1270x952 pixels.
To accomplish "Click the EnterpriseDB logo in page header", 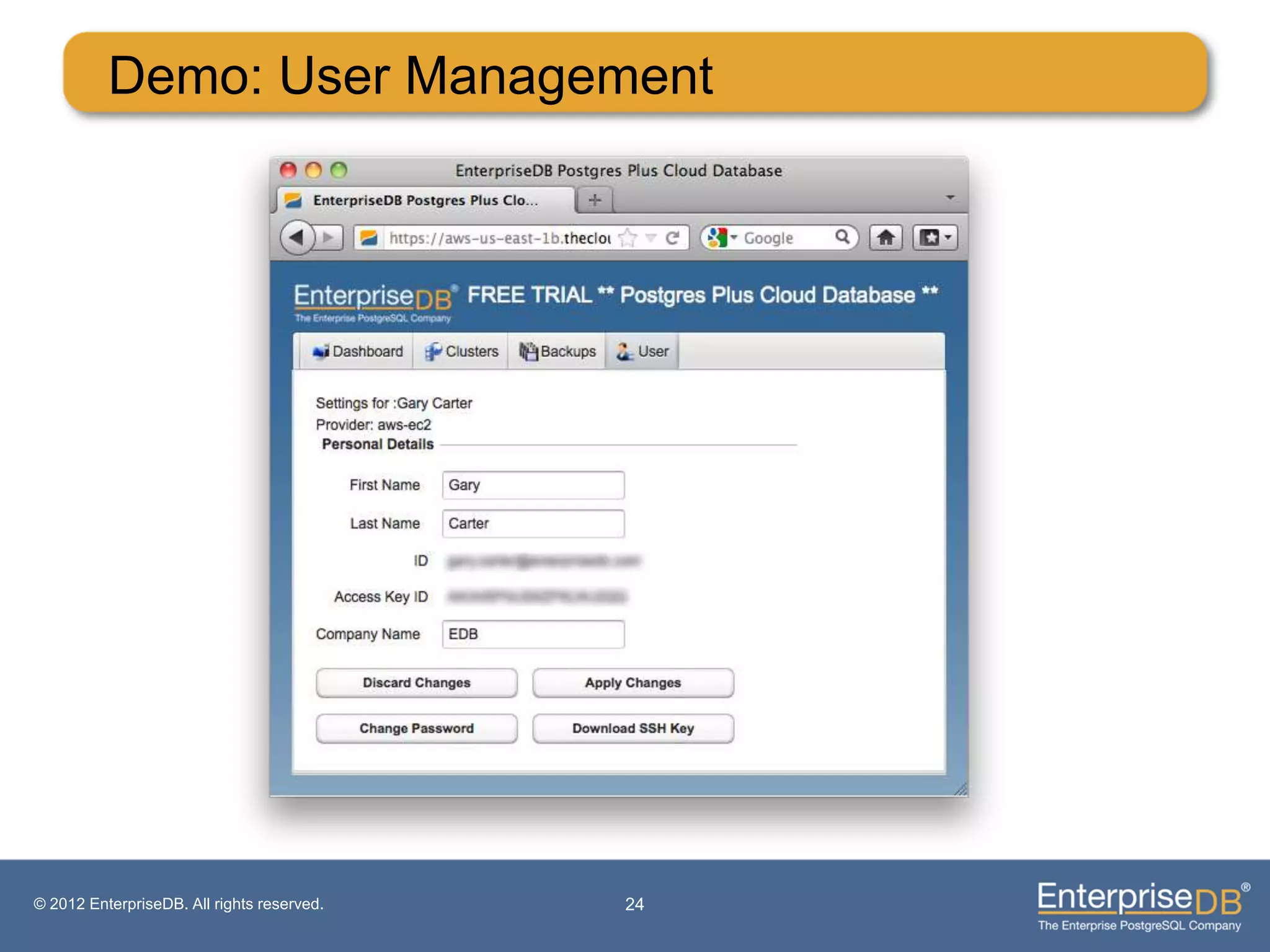I will (376, 302).
